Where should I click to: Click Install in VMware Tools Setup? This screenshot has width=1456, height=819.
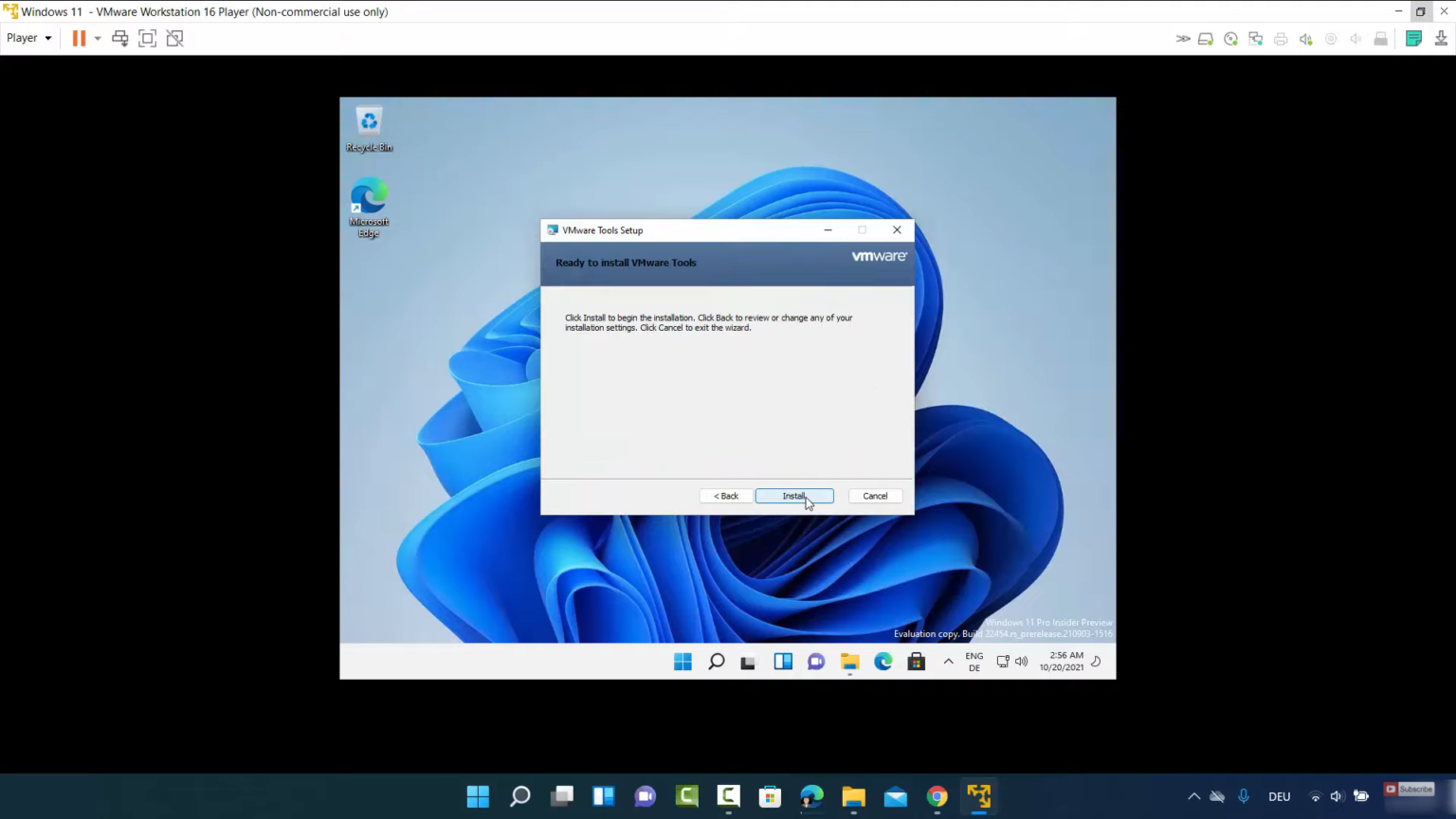pyautogui.click(x=793, y=496)
